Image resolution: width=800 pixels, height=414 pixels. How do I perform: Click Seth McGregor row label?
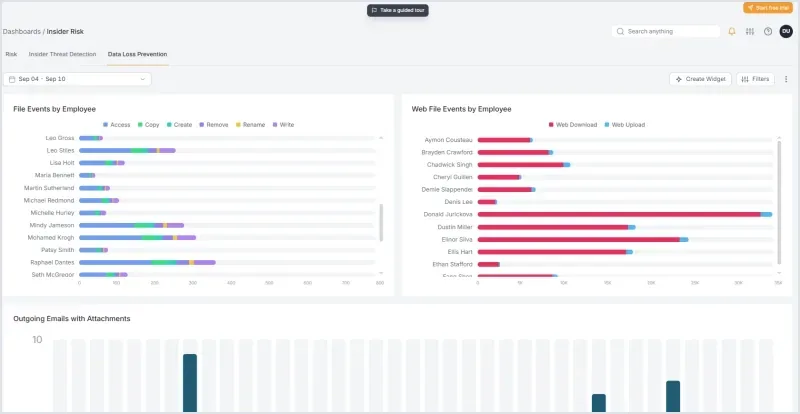(x=55, y=275)
